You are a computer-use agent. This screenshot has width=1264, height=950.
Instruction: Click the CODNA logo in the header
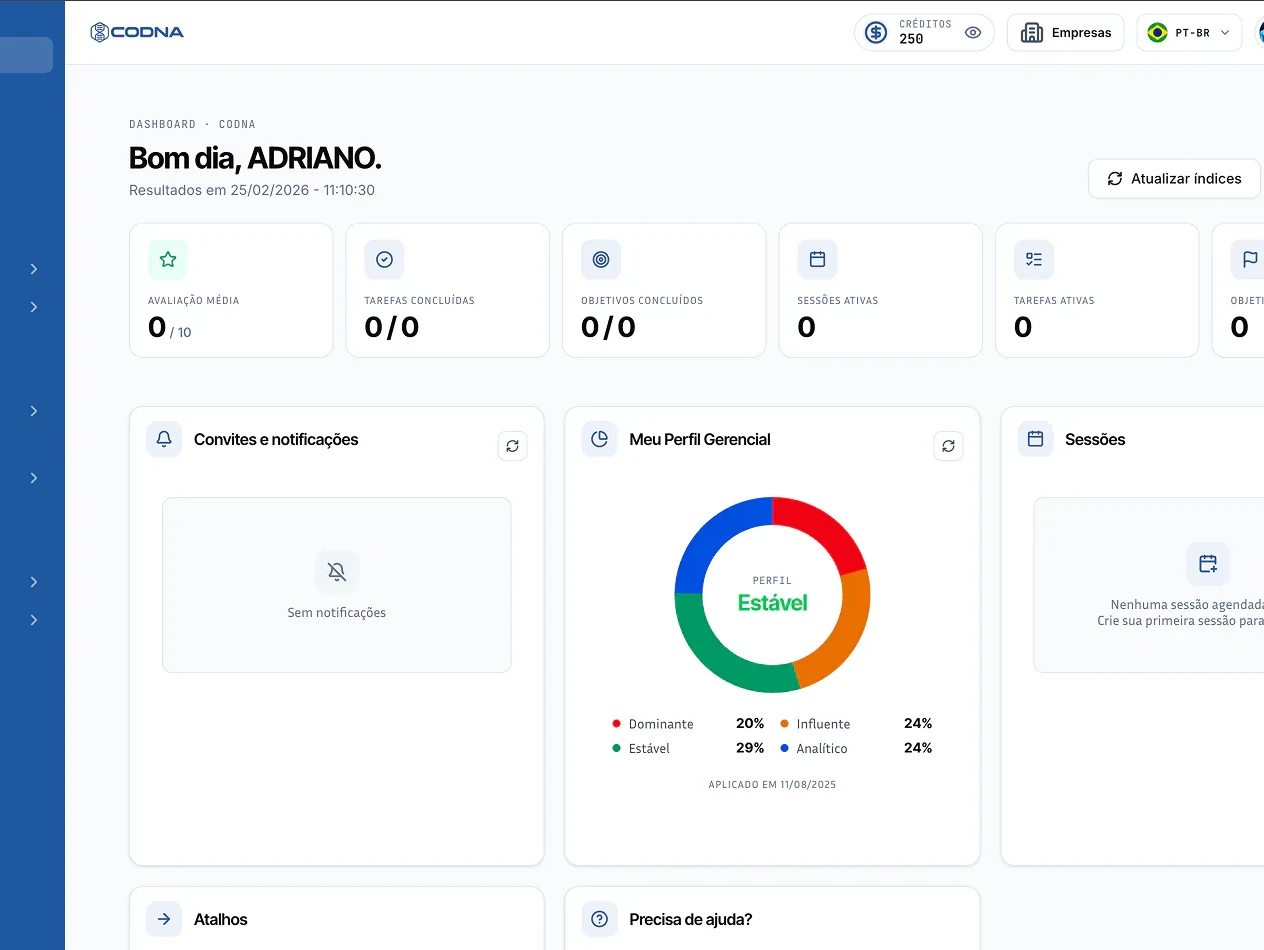(137, 32)
